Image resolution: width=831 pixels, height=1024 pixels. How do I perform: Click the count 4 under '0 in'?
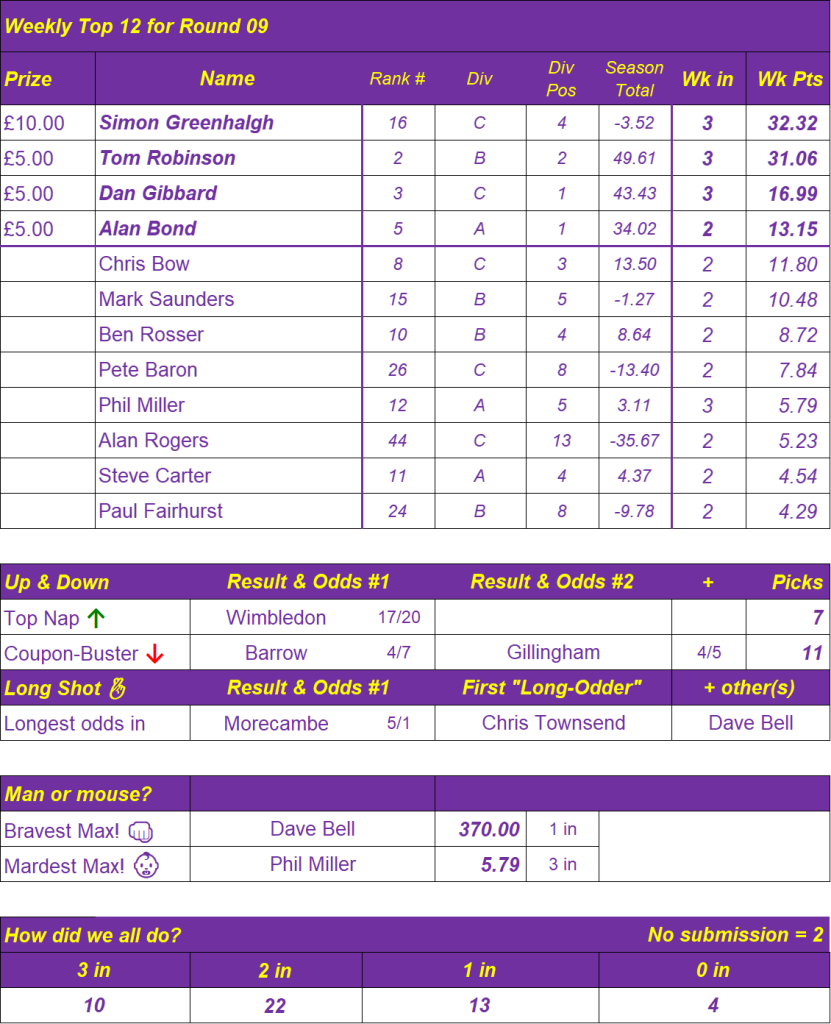coord(713,1005)
